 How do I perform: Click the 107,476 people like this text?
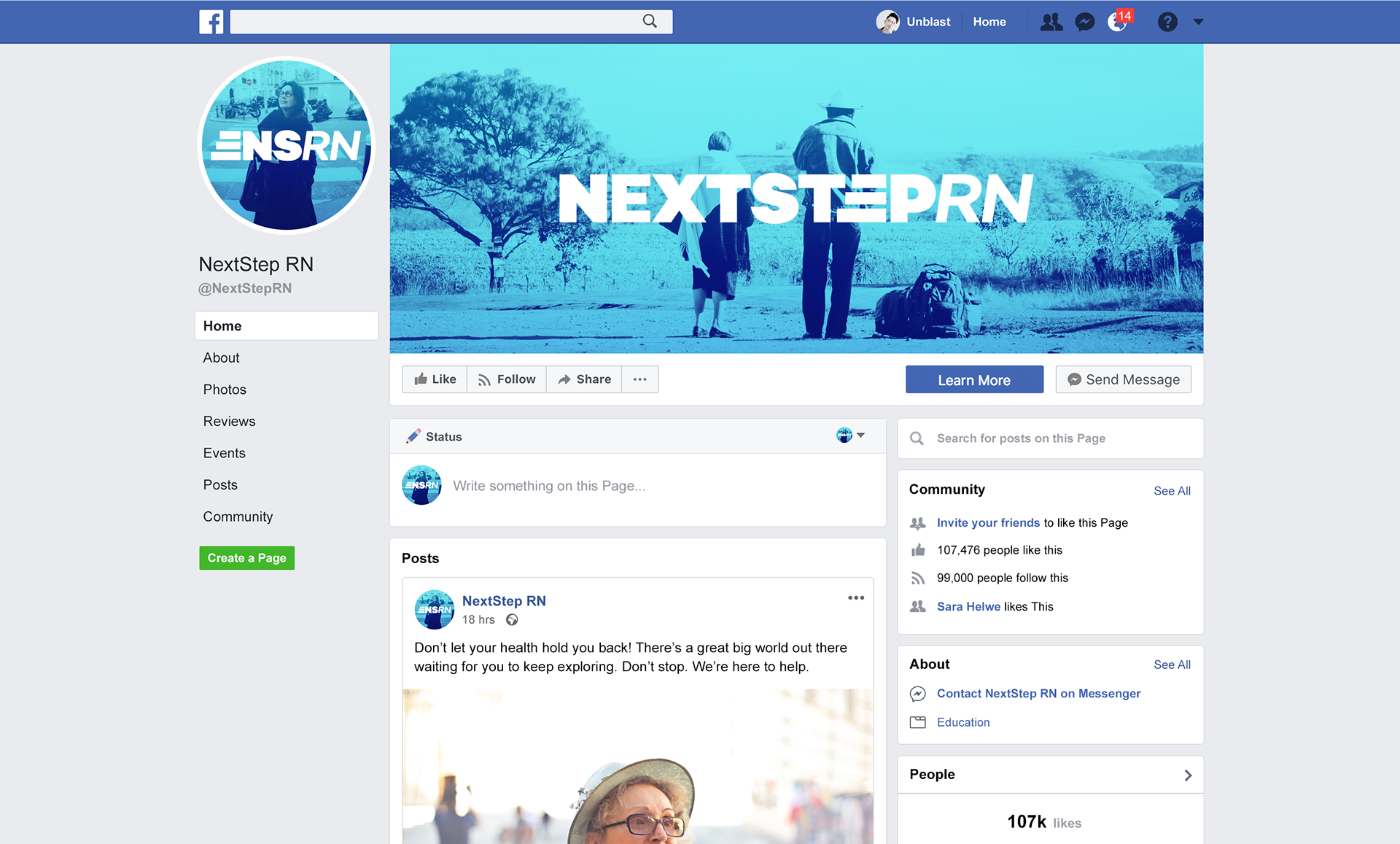(x=1000, y=550)
